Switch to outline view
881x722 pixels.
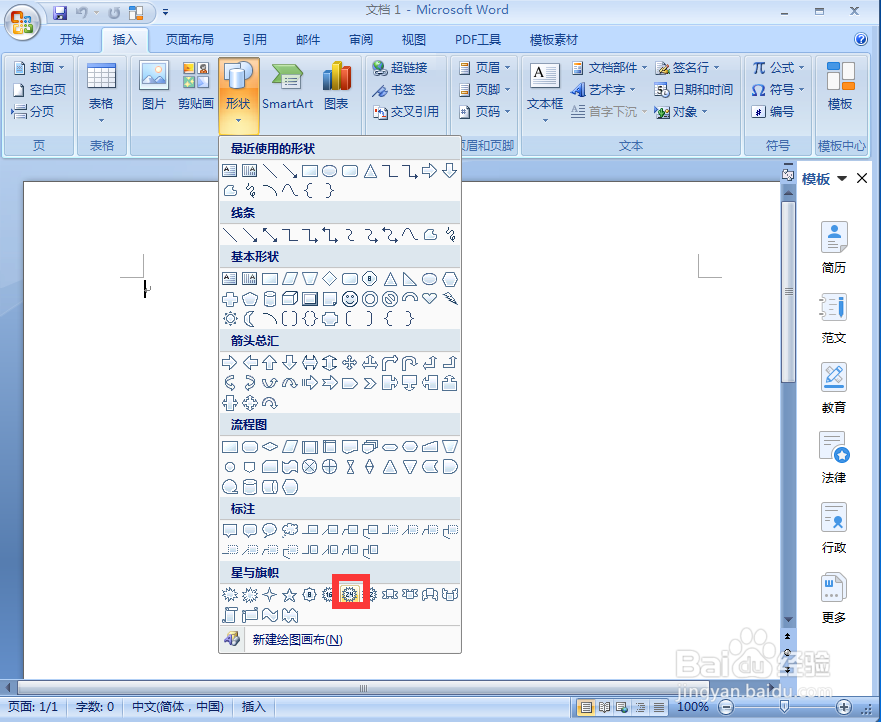pos(641,707)
